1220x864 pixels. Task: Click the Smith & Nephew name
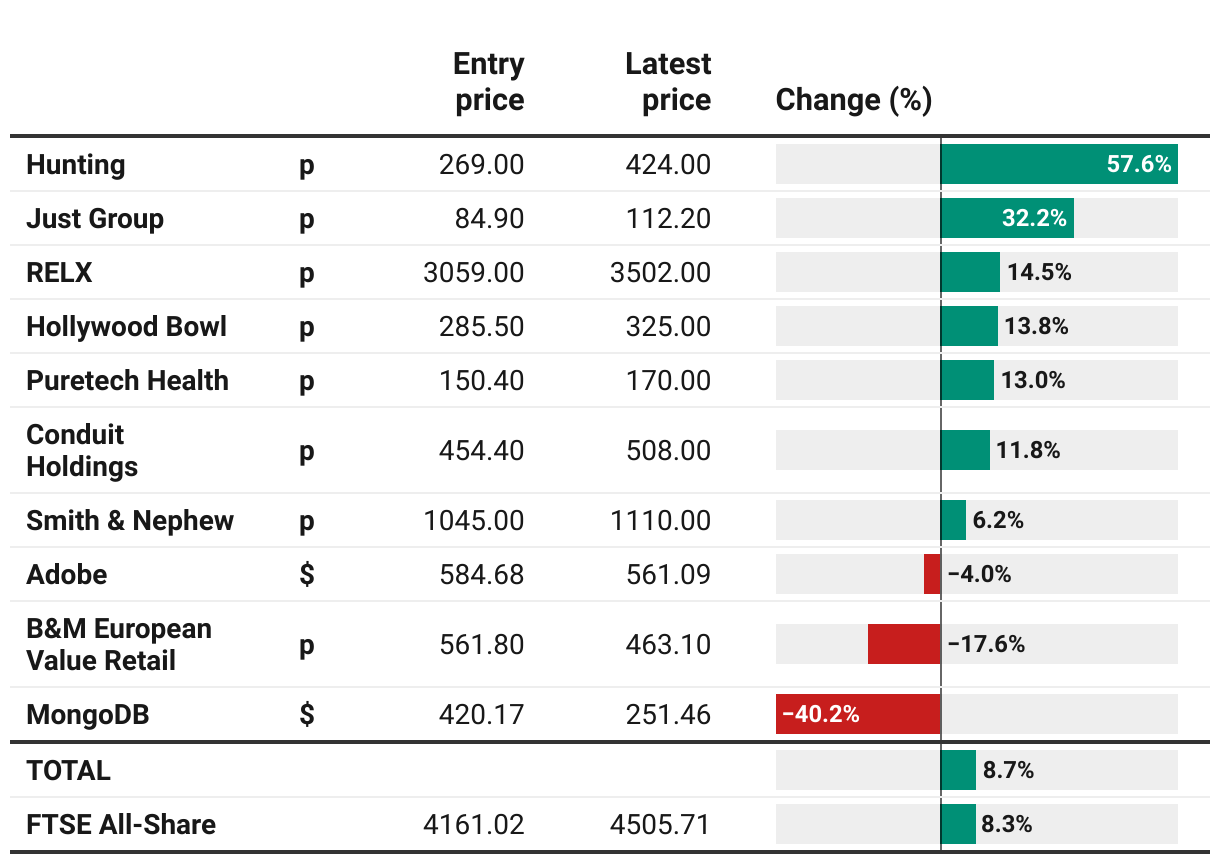coord(130,521)
